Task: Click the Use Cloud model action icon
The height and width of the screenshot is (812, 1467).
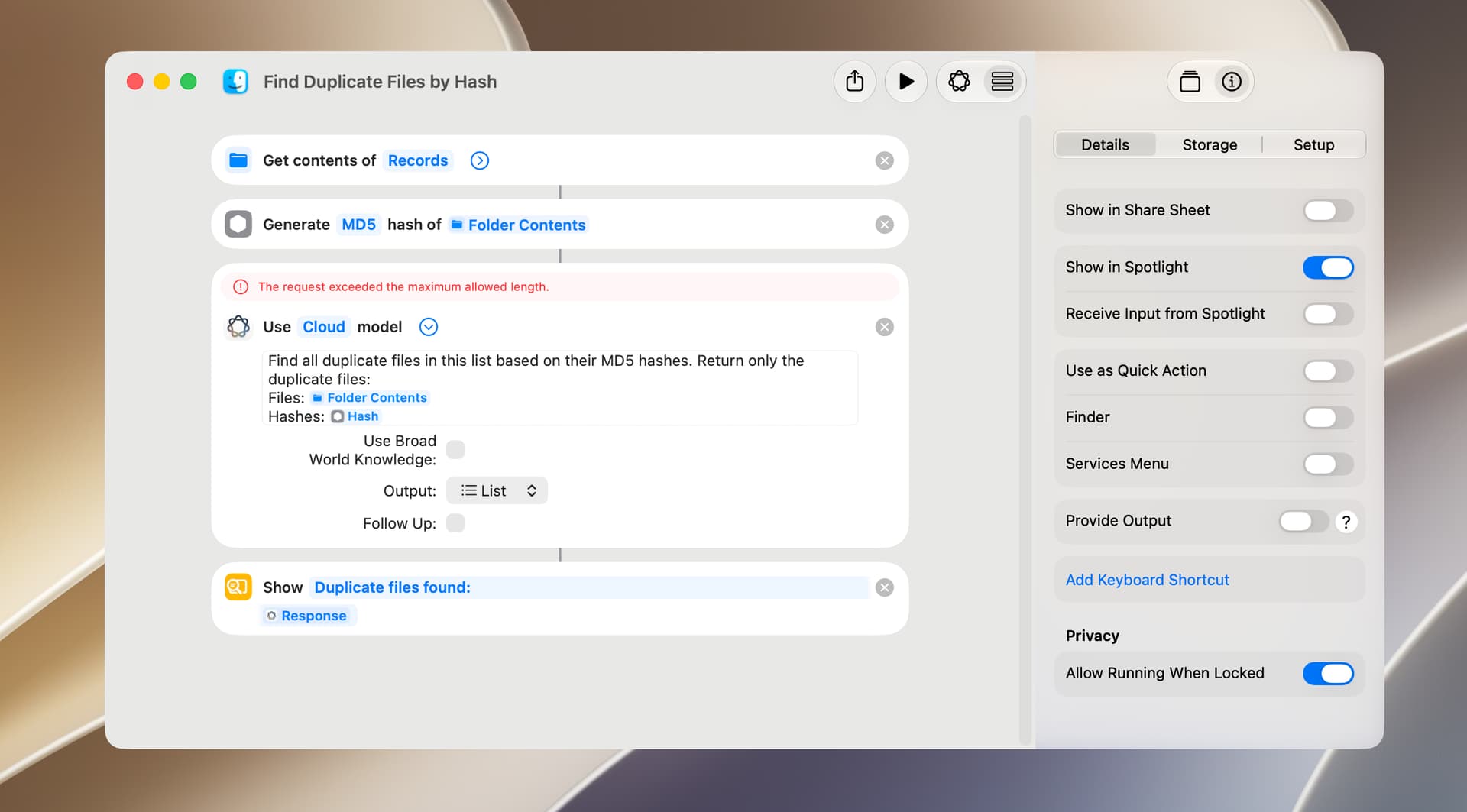Action: 238,326
